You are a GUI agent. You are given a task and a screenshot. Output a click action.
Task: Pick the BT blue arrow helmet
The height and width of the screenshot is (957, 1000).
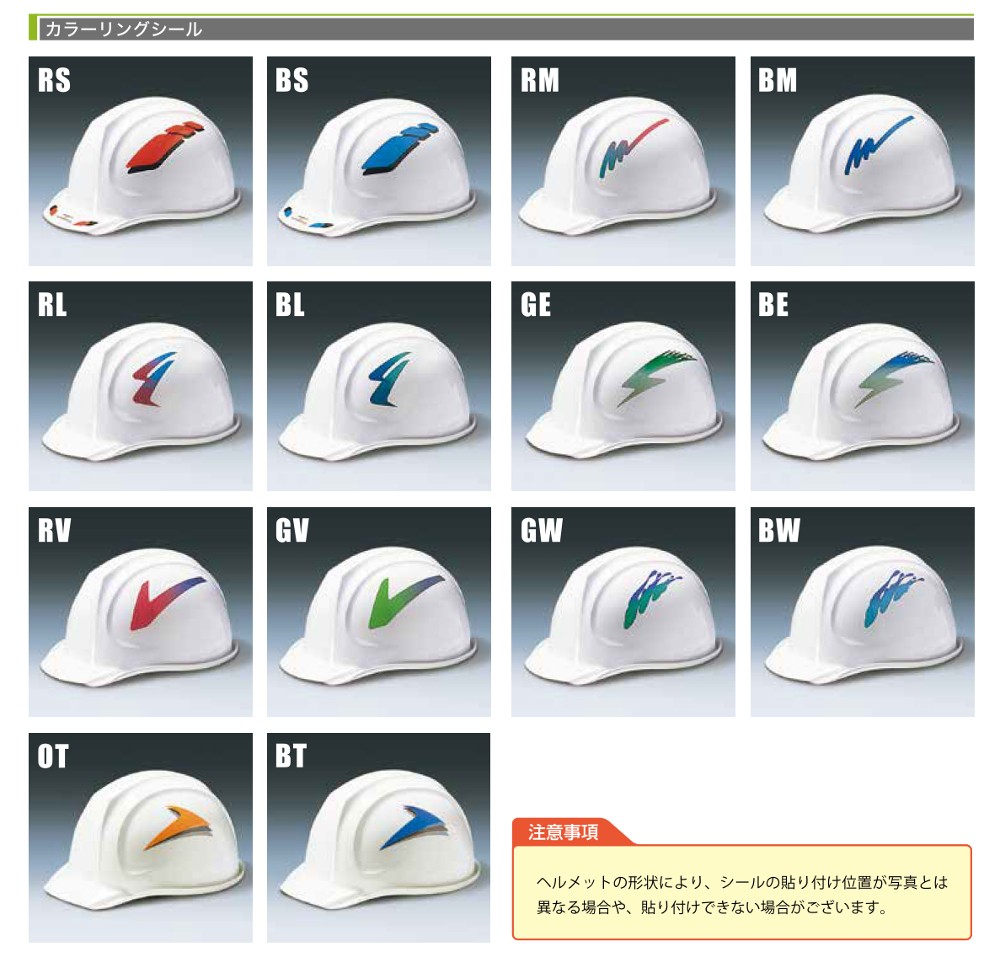379,837
